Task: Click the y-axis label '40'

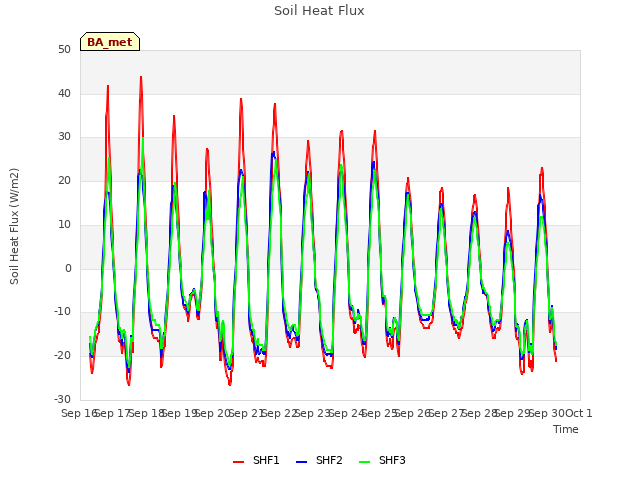Action: tap(64, 93)
